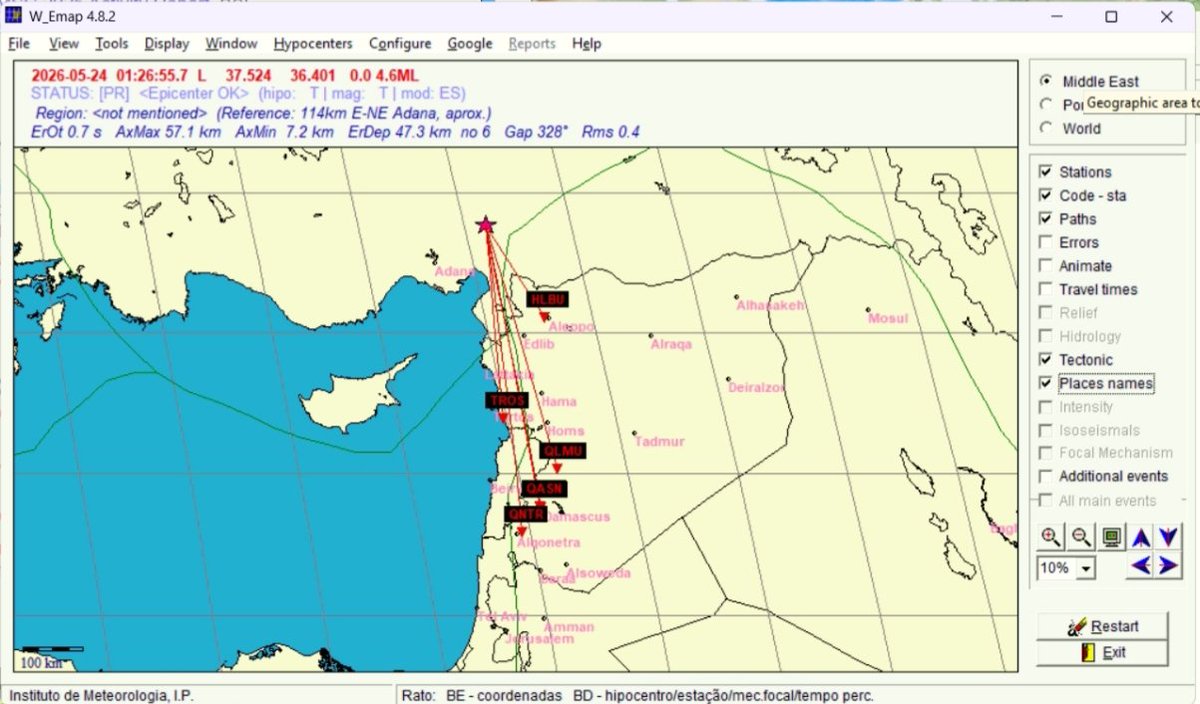Viewport: 1200px width, 704px height.
Task: Open the Help menu
Action: [x=587, y=44]
